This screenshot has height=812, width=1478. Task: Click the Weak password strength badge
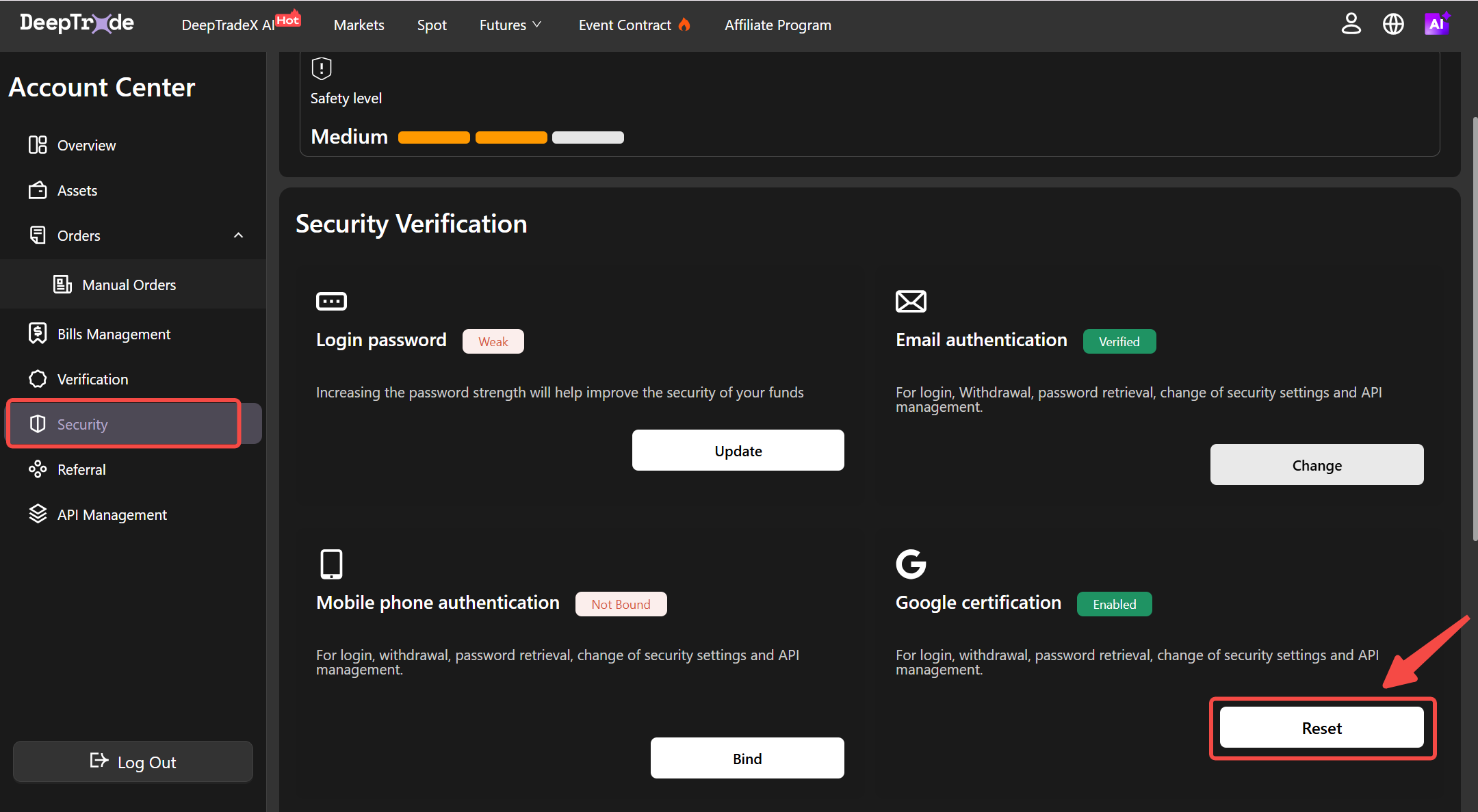(x=493, y=341)
